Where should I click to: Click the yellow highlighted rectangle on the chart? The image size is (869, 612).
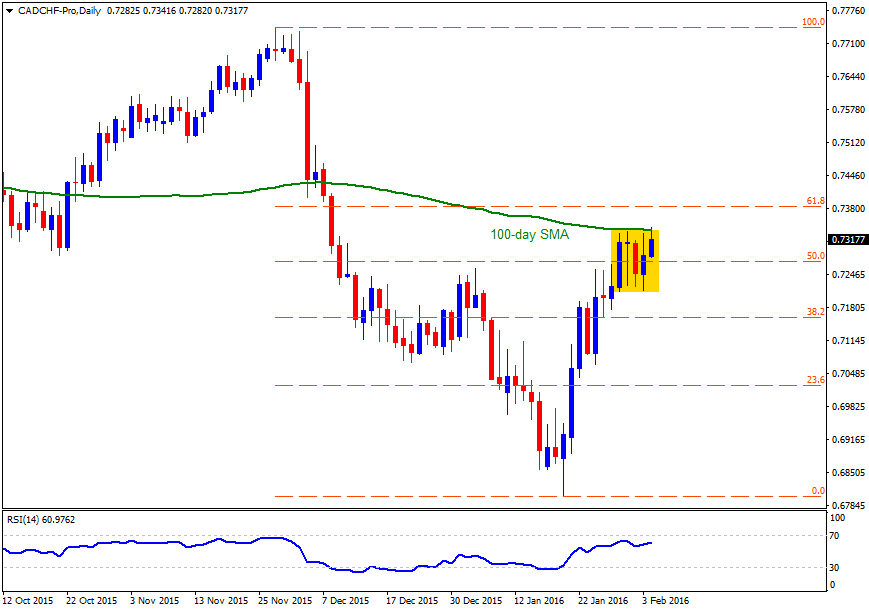[x=635, y=261]
